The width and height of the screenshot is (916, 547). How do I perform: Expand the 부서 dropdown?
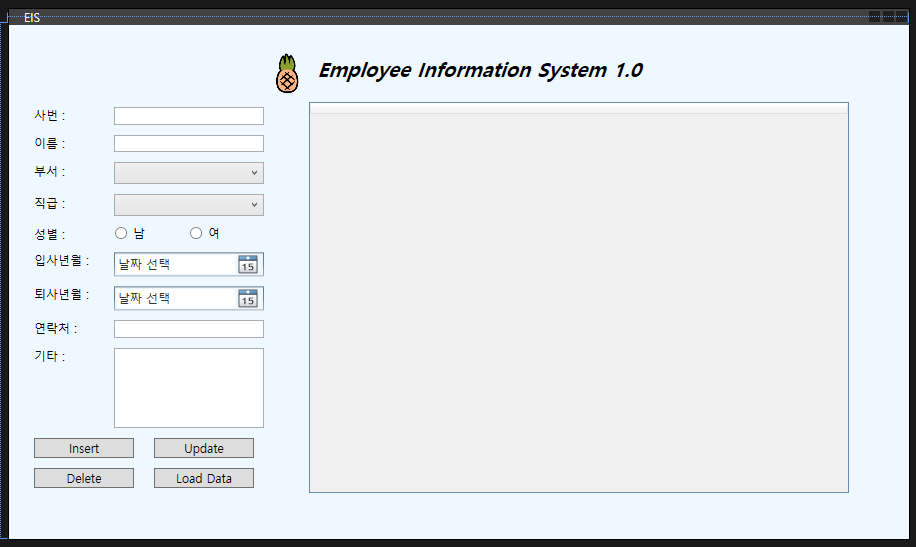click(x=189, y=173)
